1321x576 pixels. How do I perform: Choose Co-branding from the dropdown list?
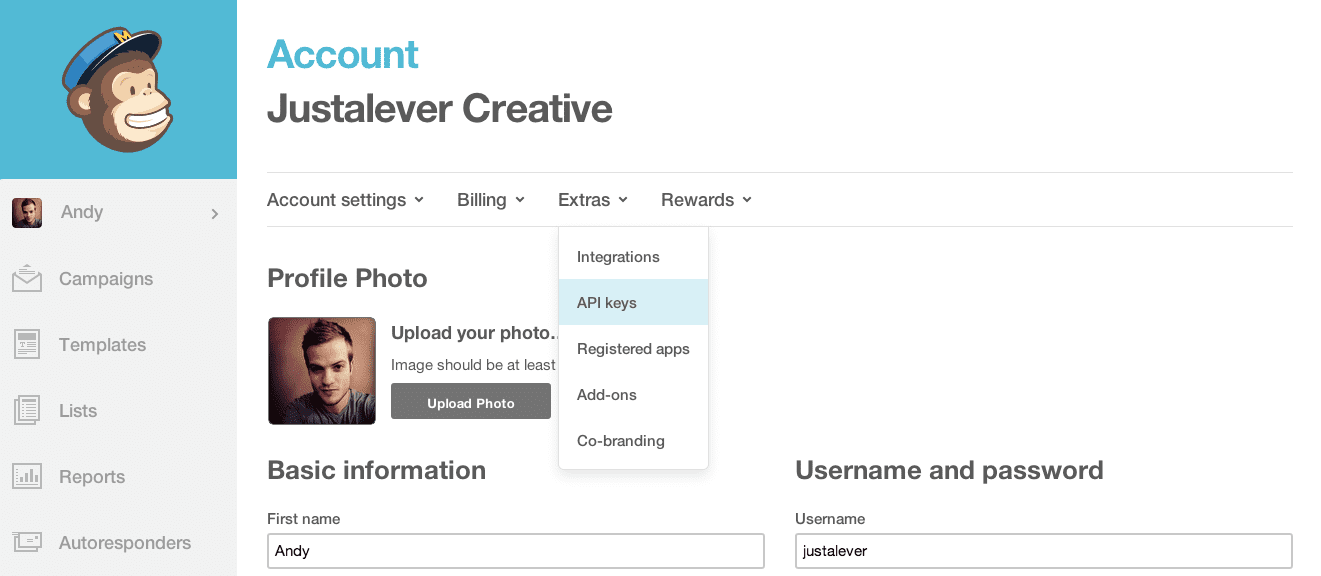(x=621, y=441)
